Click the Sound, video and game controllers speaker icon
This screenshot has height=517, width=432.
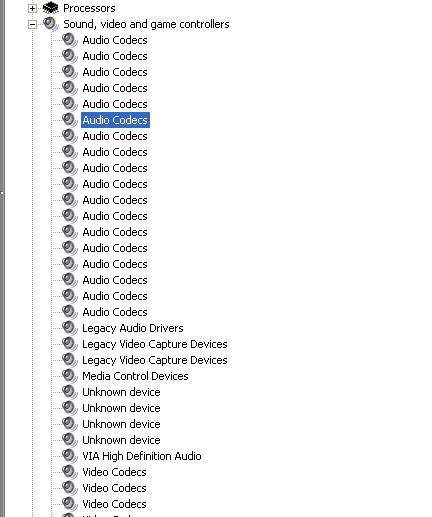(x=51, y=24)
